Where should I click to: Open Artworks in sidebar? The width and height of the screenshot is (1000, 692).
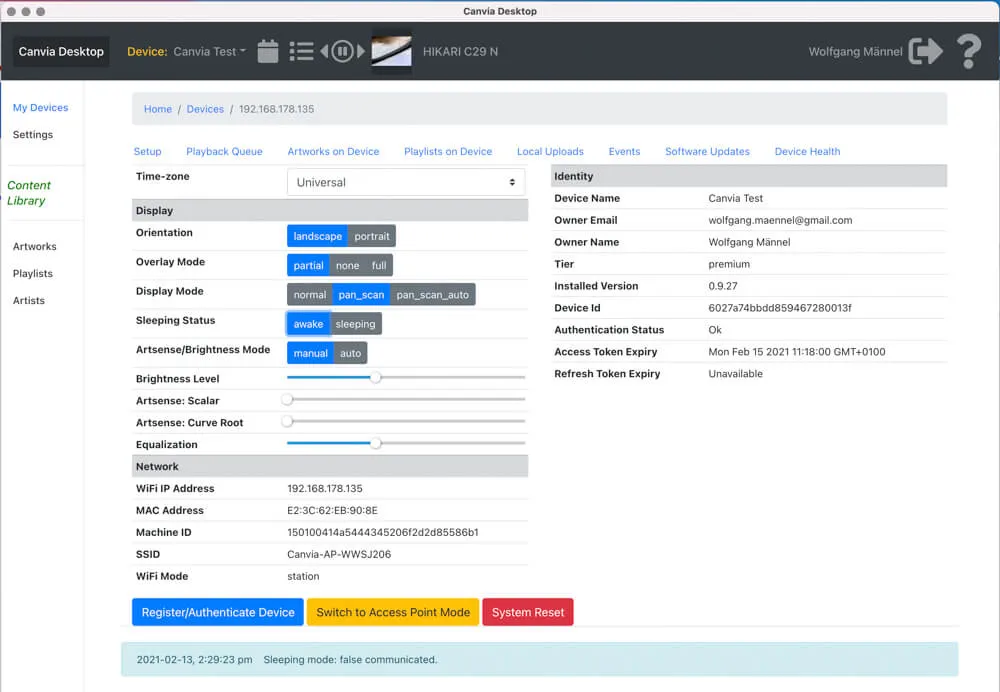tap(35, 246)
